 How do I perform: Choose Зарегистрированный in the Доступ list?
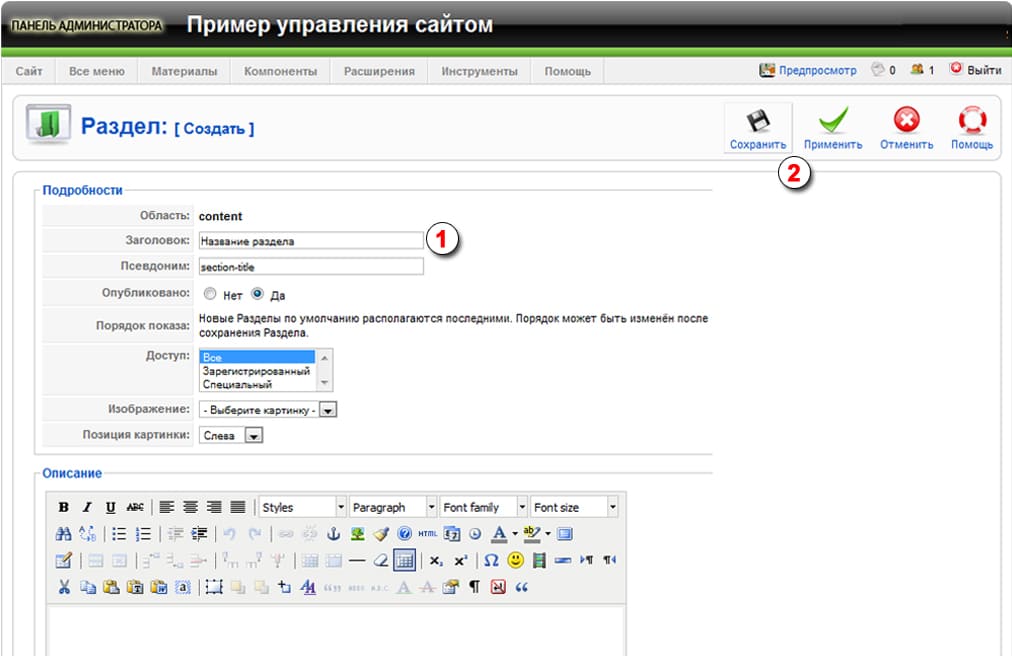[x=256, y=371]
